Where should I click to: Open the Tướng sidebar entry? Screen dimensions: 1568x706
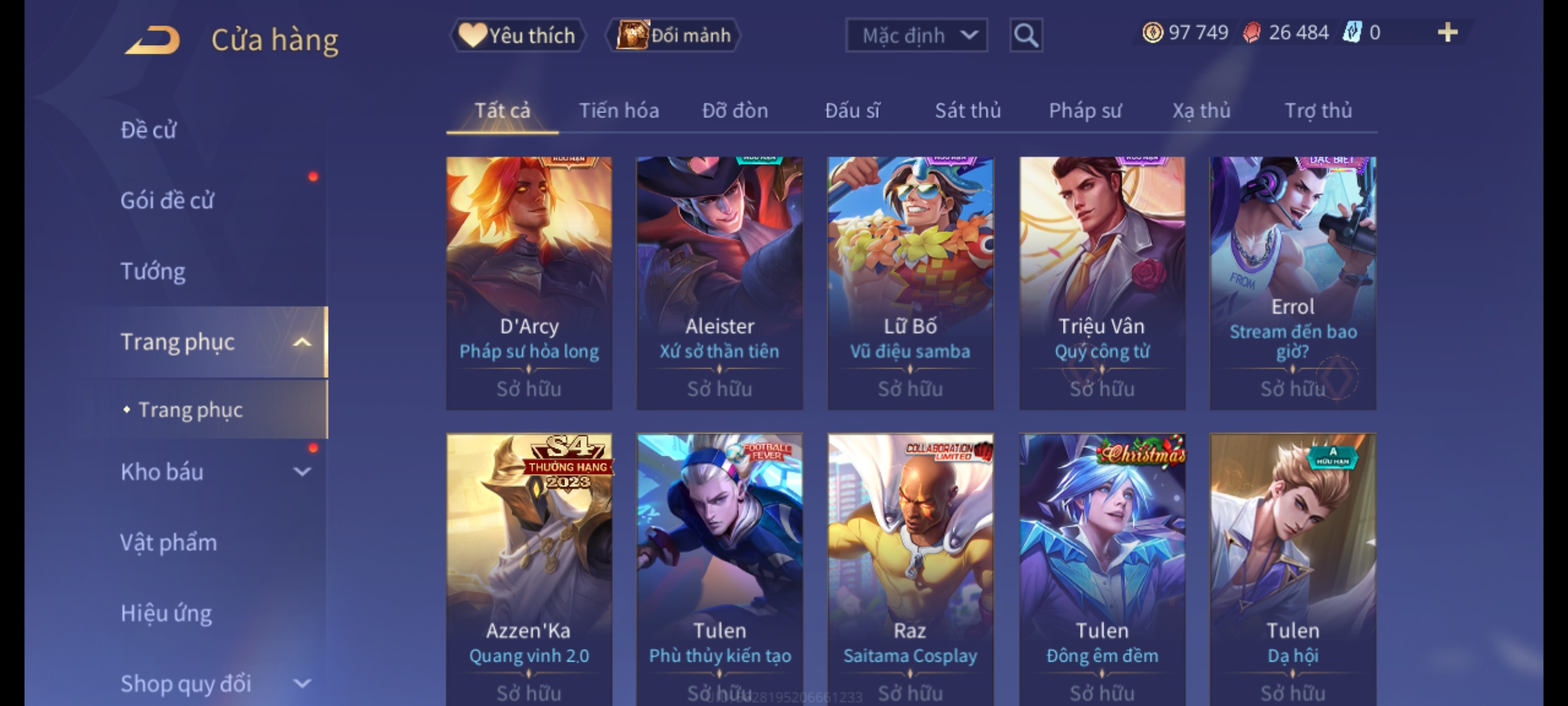point(153,271)
